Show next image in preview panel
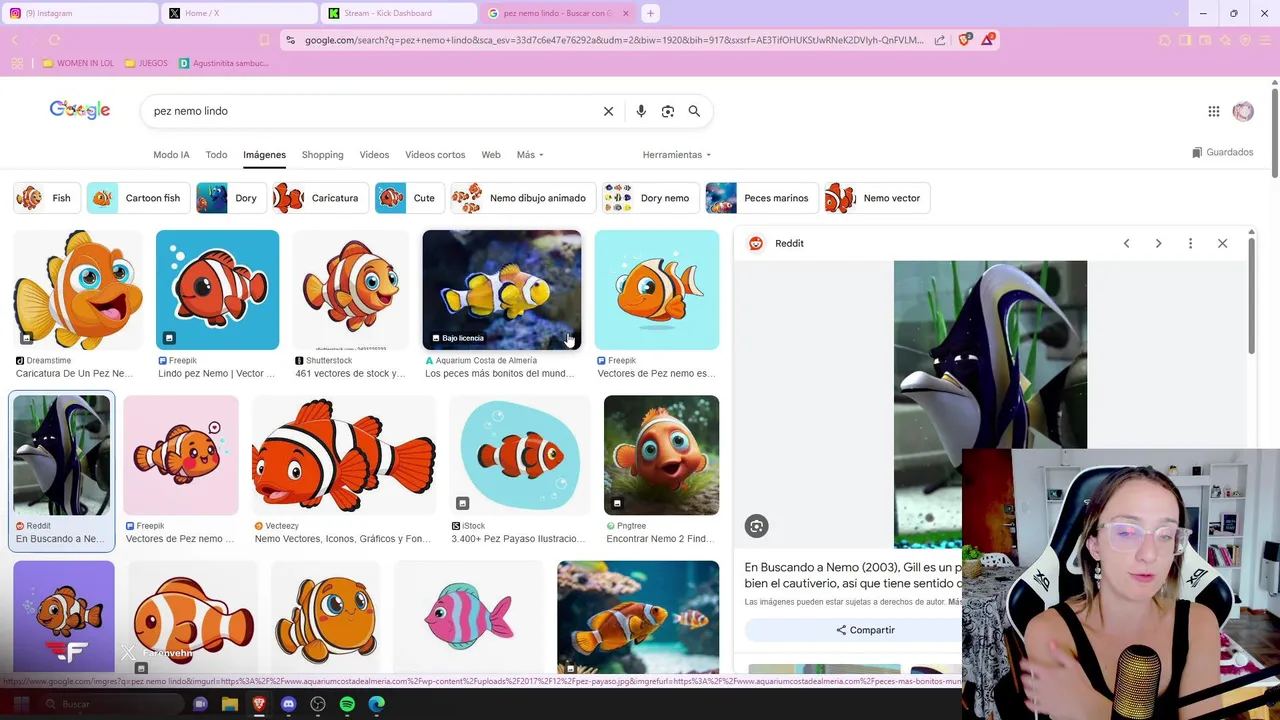The image size is (1280, 720). pyautogui.click(x=1158, y=243)
